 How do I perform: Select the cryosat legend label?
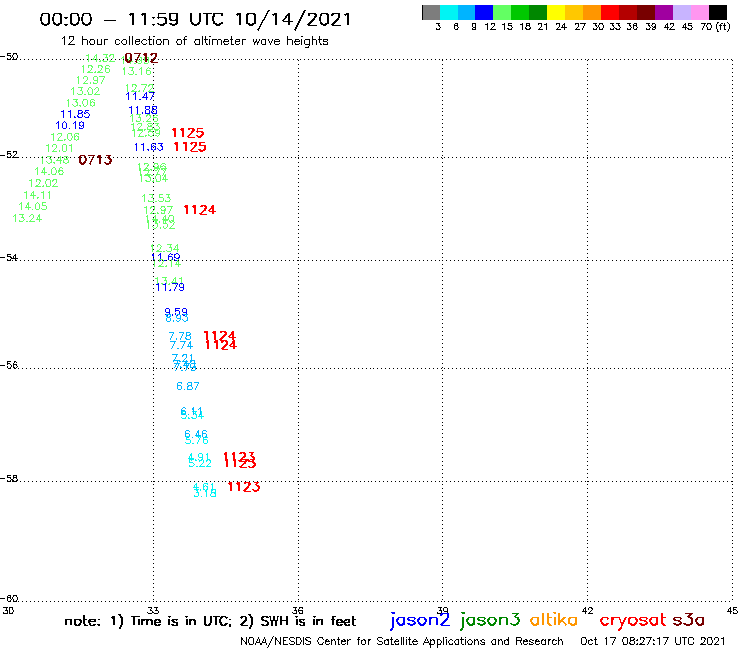click(632, 621)
